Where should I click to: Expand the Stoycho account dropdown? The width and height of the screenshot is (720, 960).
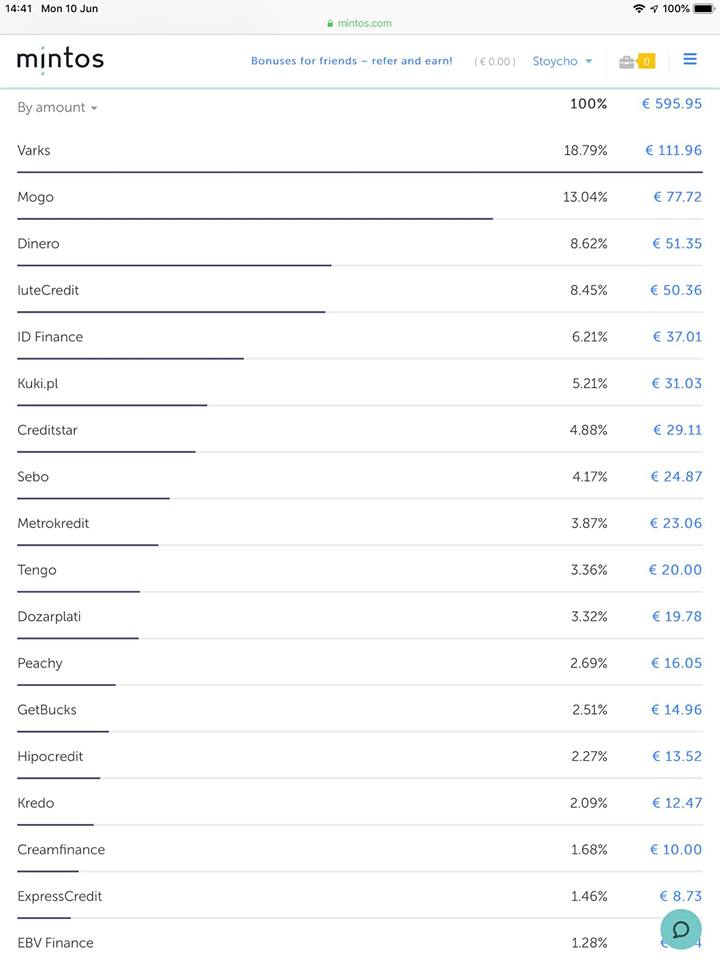pyautogui.click(x=562, y=62)
